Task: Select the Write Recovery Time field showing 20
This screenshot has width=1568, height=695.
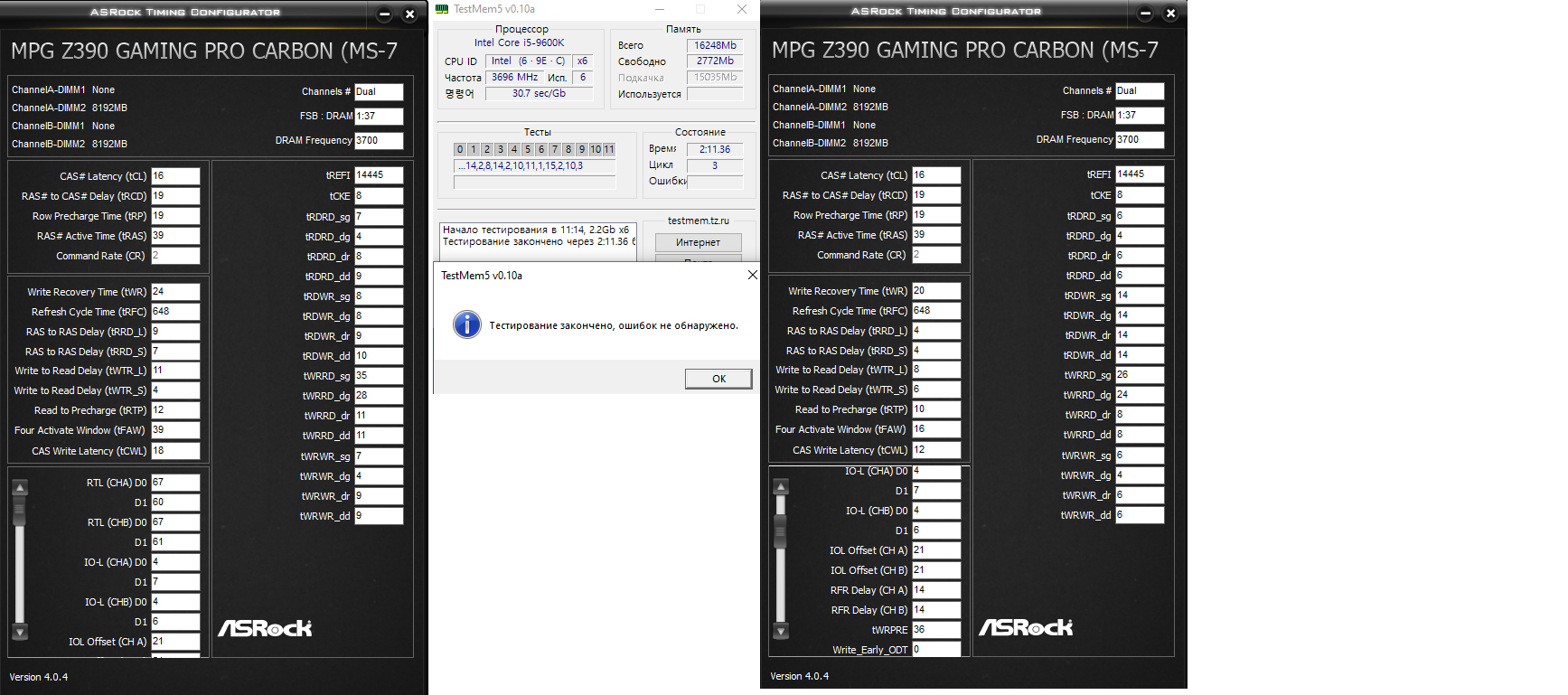Action: coord(936,291)
